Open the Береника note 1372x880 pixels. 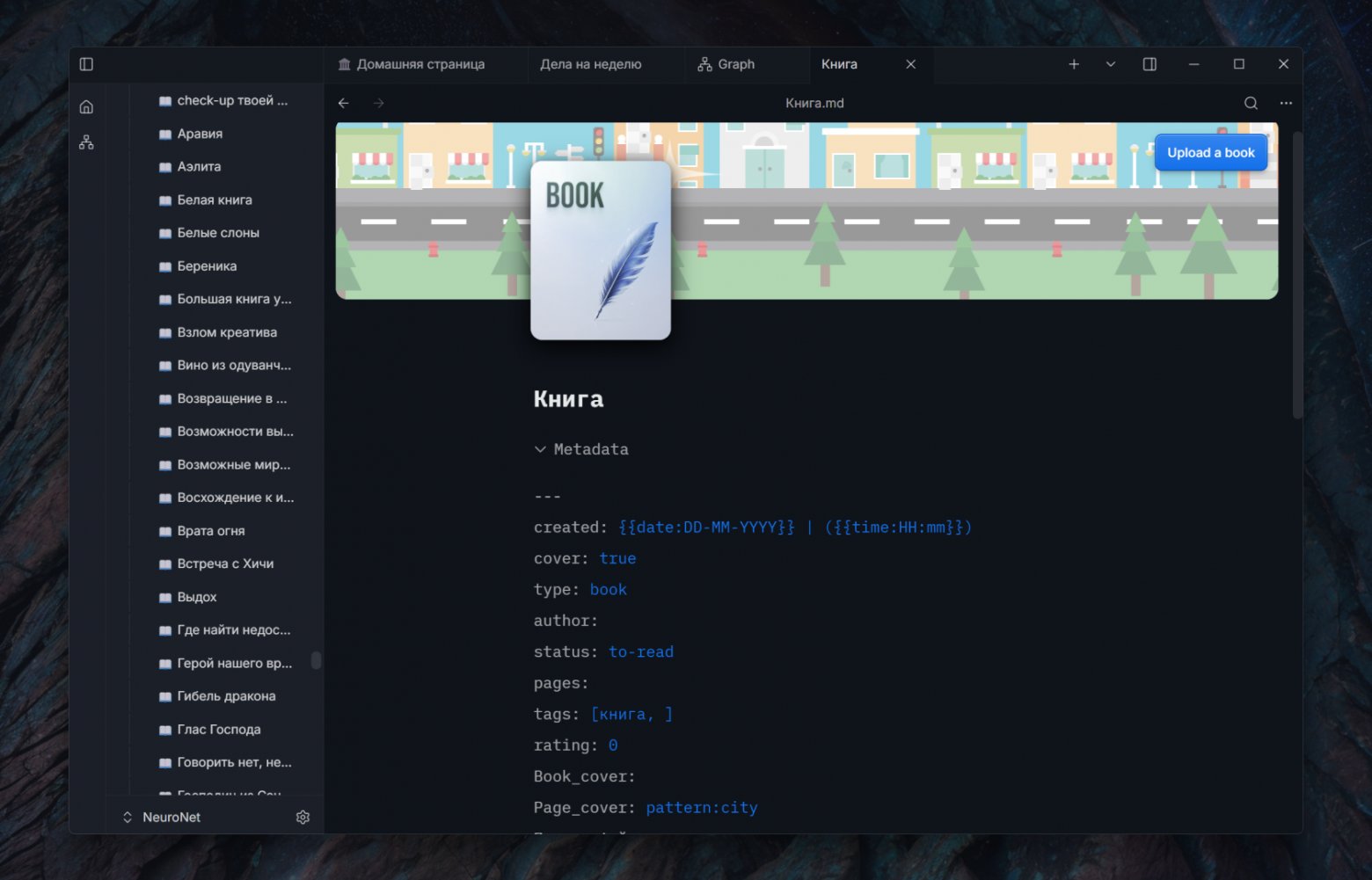click(207, 266)
